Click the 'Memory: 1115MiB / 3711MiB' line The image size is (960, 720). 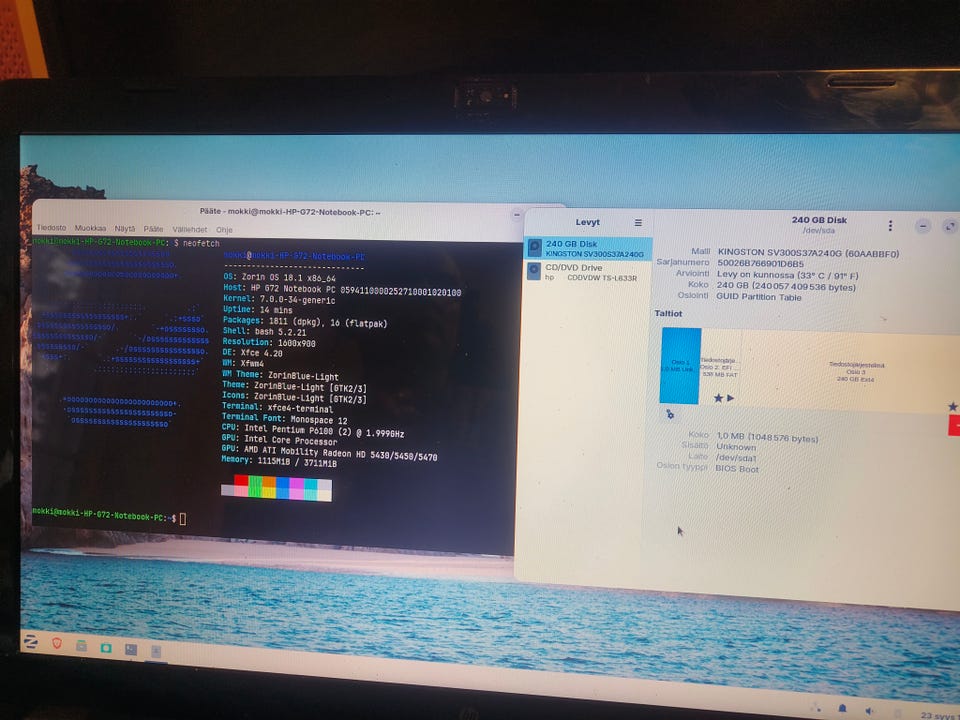(x=279, y=462)
